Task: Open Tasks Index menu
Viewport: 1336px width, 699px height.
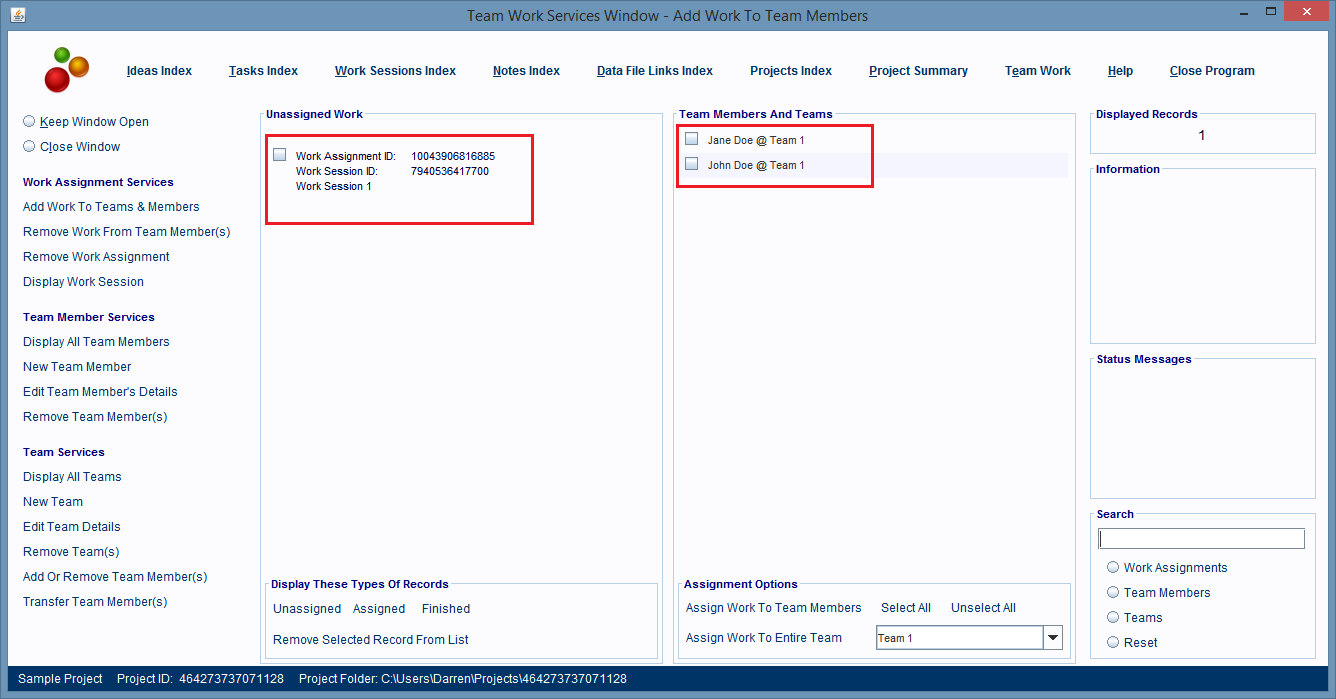Action: (x=263, y=71)
